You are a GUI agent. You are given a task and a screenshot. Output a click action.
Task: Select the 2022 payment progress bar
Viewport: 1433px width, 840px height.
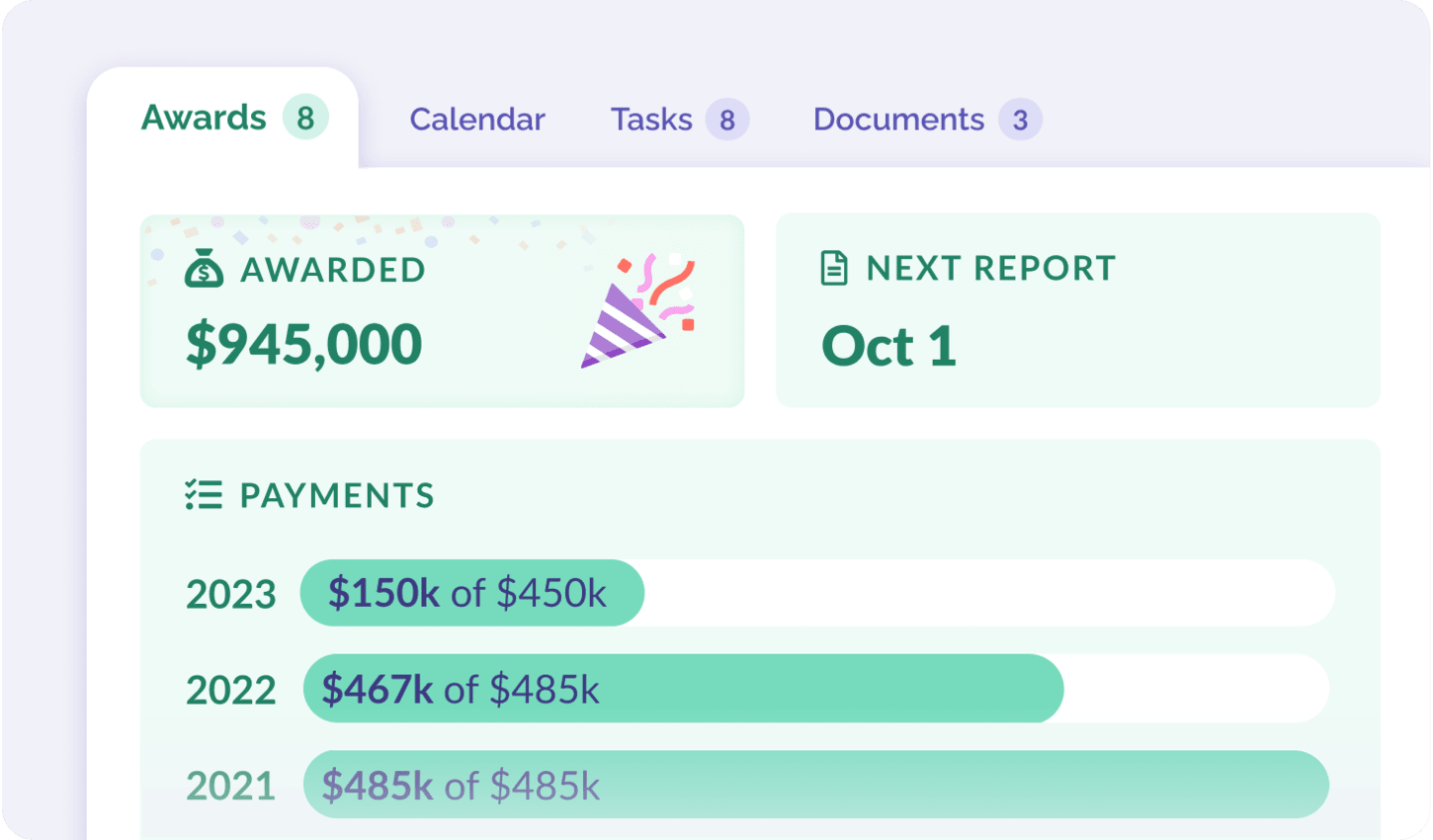coord(816,689)
